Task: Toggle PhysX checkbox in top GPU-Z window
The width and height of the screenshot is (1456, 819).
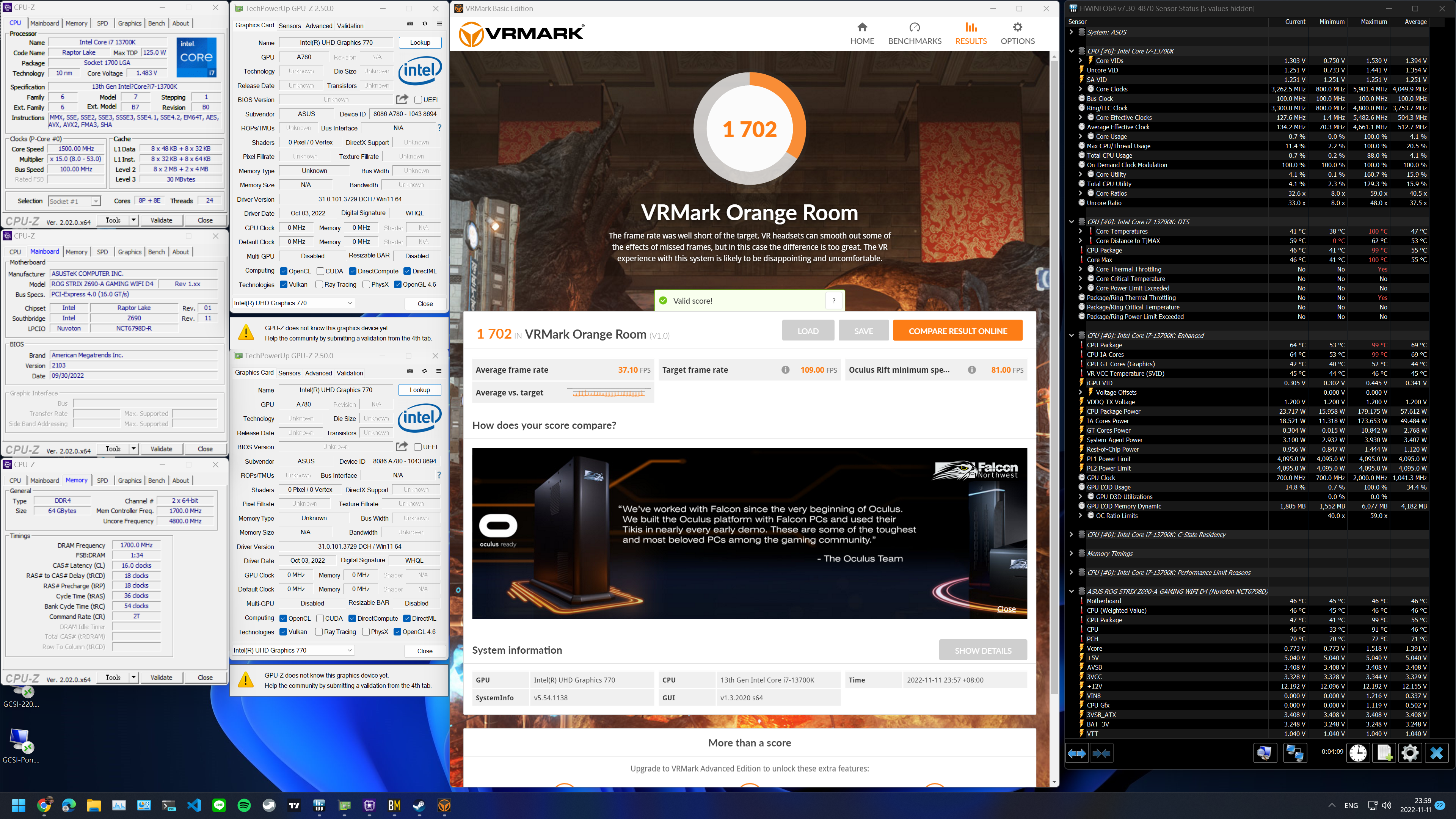Action: [366, 284]
